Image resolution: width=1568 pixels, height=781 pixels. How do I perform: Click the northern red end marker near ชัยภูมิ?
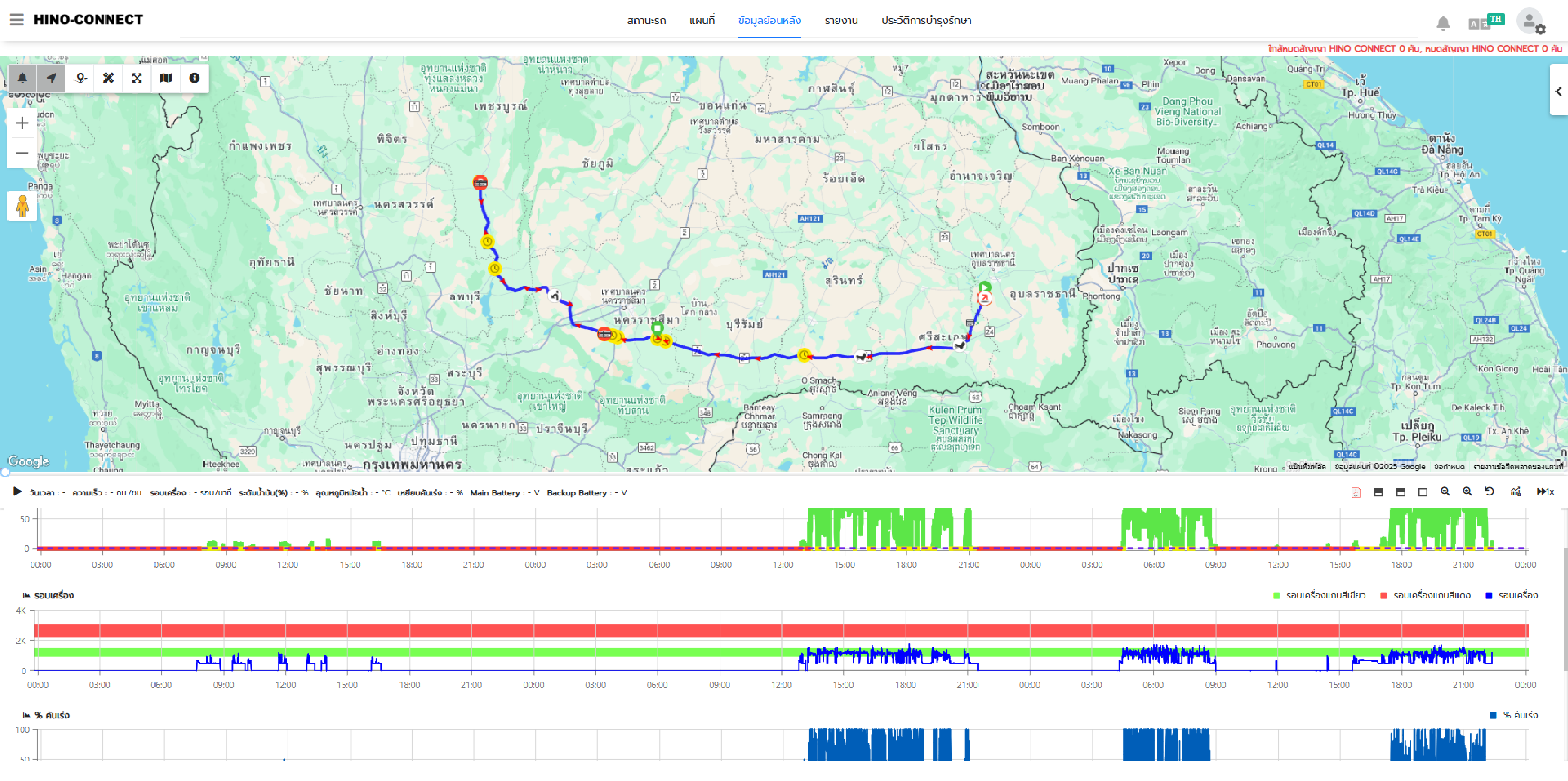(480, 183)
